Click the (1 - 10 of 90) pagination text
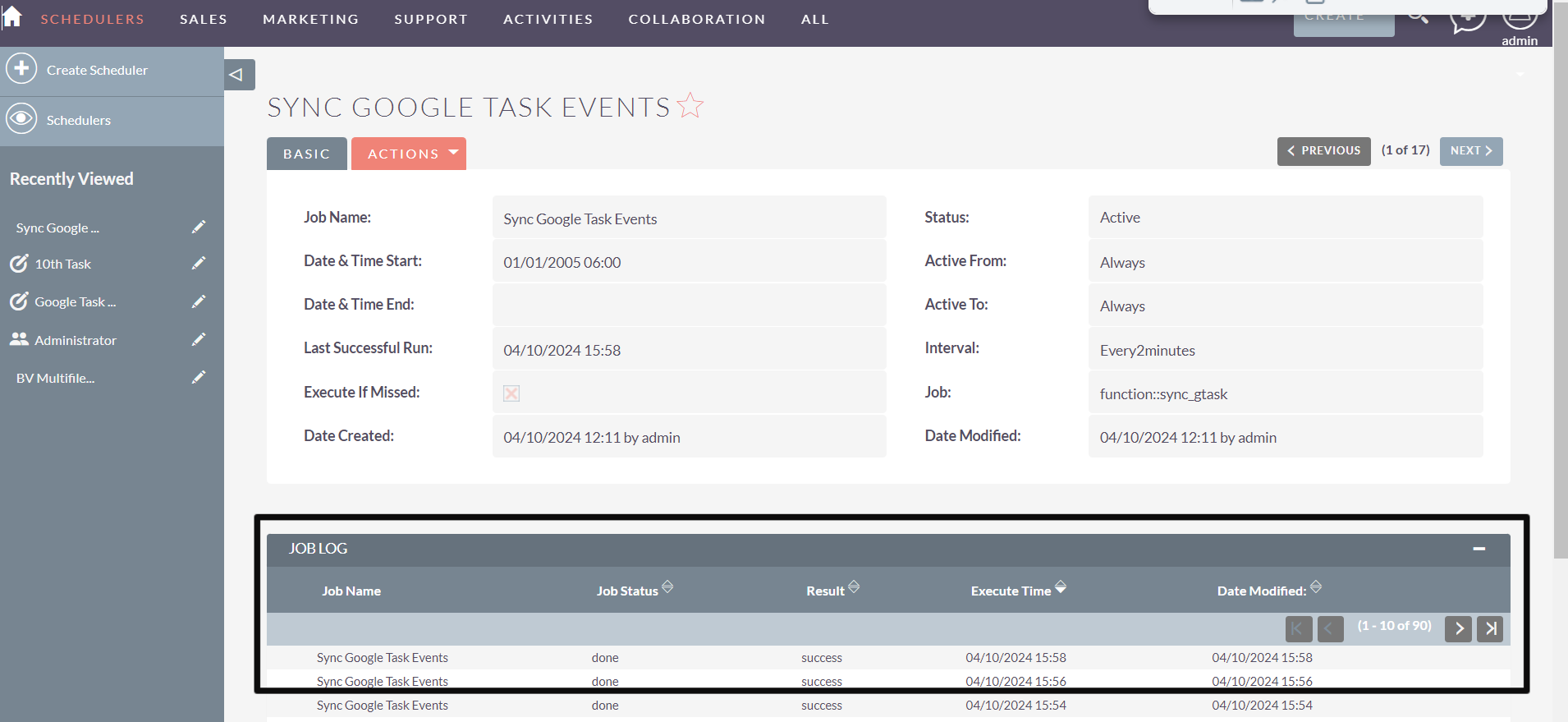 1394,626
